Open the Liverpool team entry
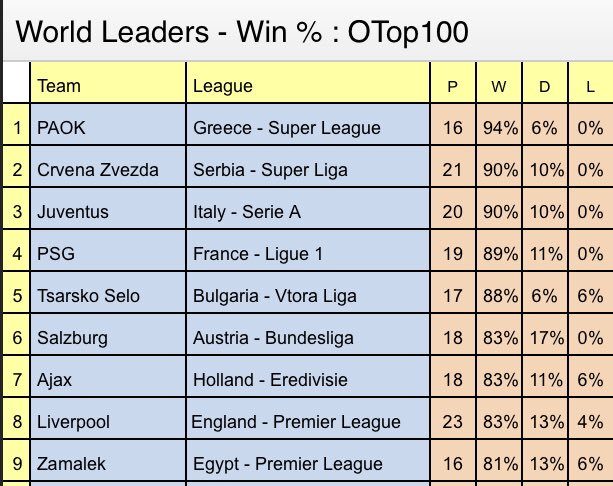This screenshot has width=613, height=486. click(71, 422)
